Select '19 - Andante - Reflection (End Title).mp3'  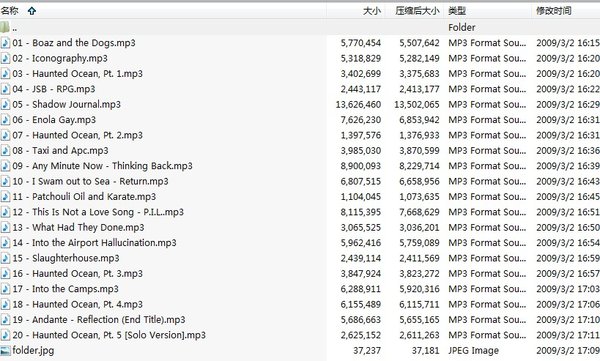click(x=99, y=320)
